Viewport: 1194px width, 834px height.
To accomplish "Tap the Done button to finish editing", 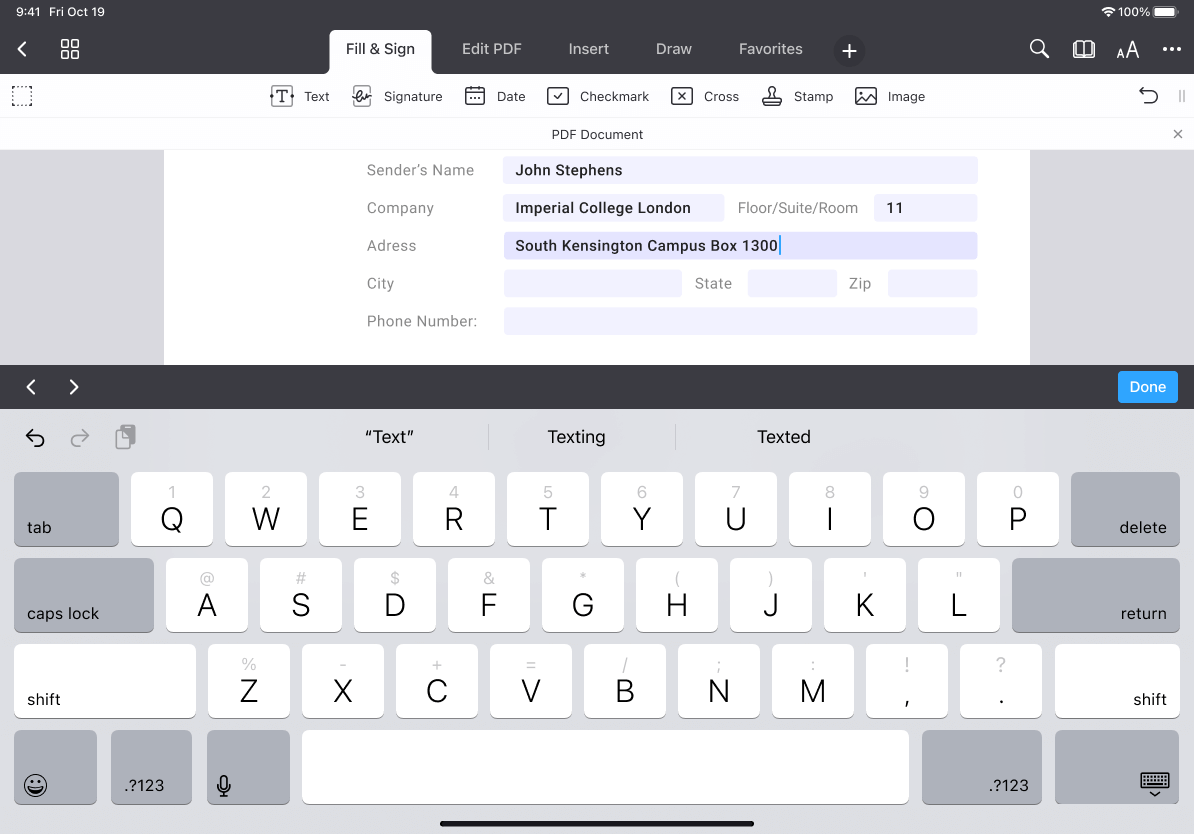I will coord(1147,387).
